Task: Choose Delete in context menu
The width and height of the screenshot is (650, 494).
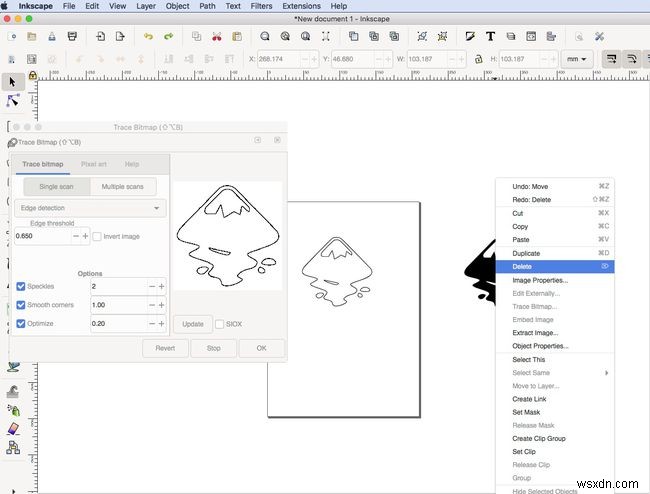Action: [x=555, y=266]
